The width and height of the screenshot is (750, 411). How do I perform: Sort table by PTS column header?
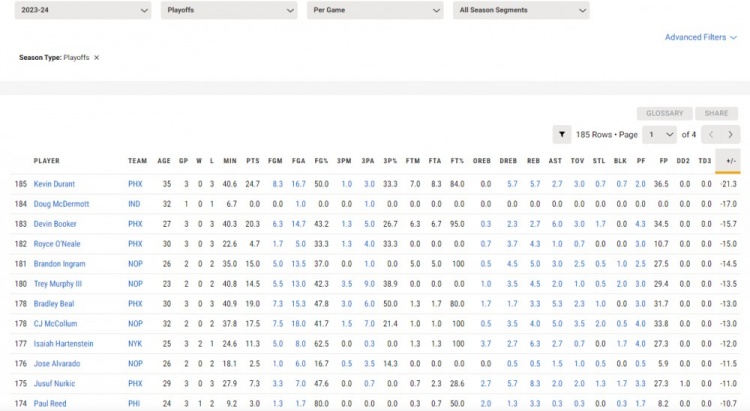tap(252, 160)
